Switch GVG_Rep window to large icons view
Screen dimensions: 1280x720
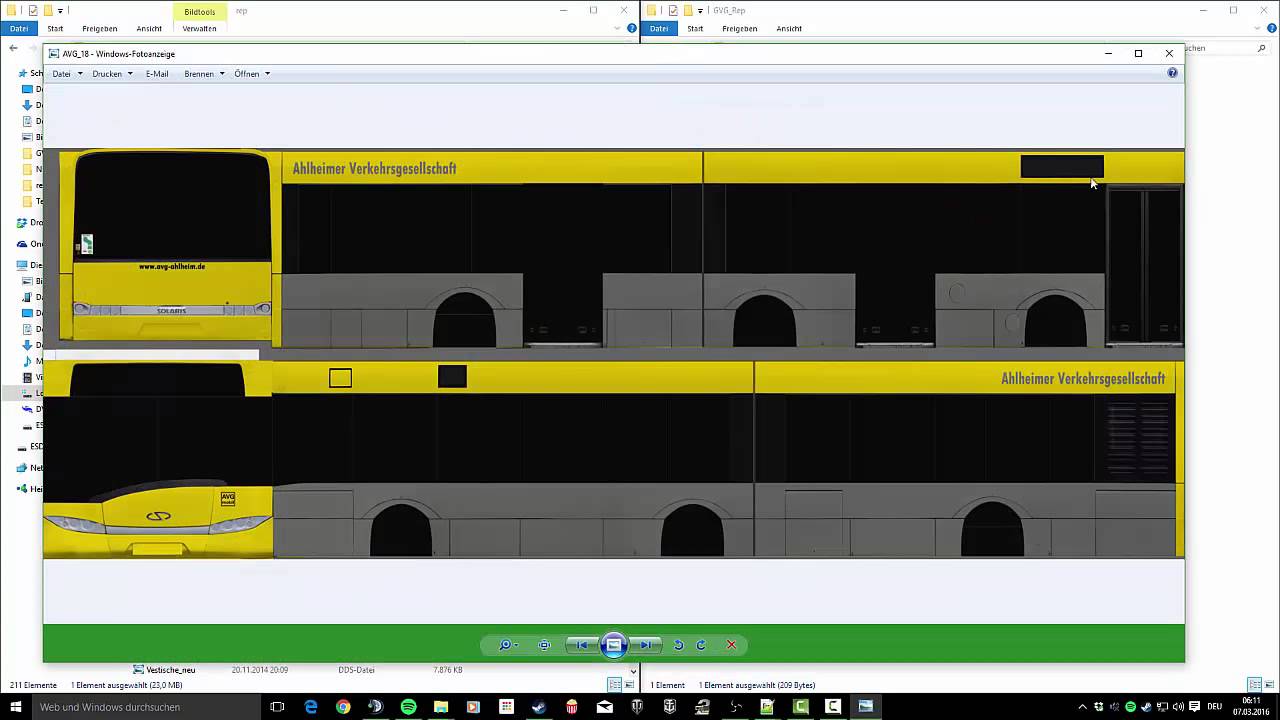tap(1269, 685)
